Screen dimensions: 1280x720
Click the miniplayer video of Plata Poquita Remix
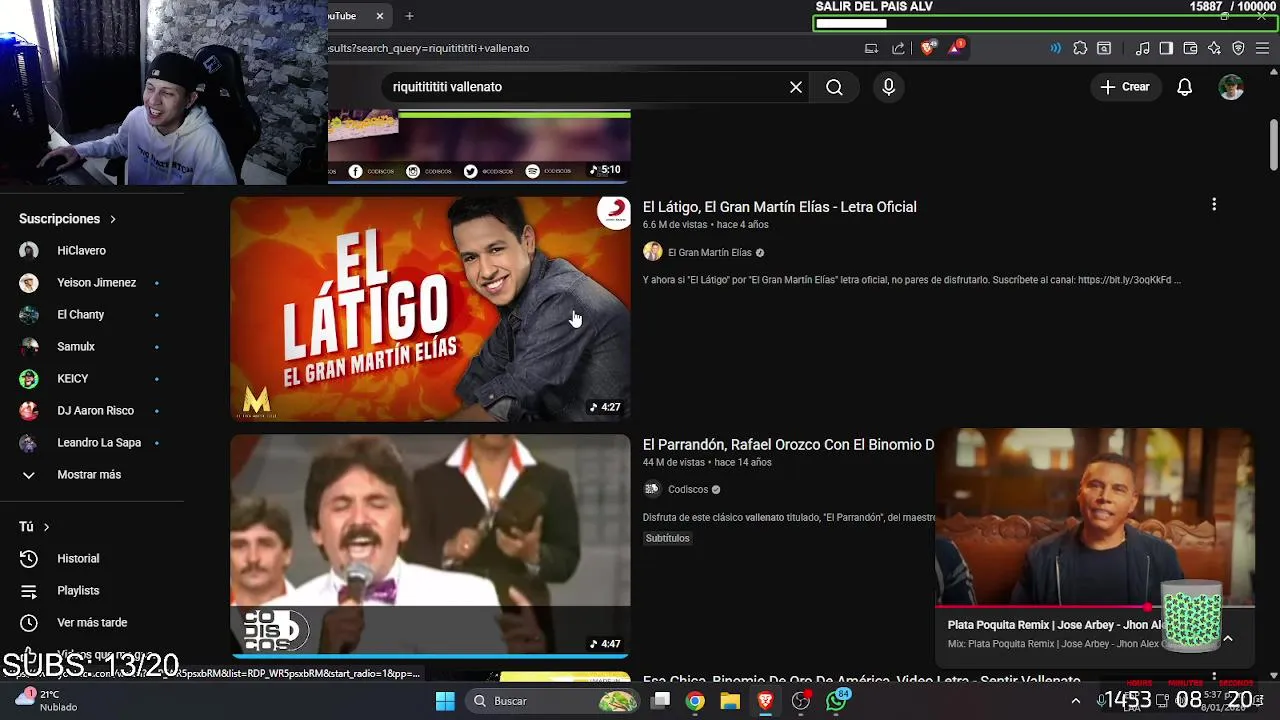[1095, 517]
